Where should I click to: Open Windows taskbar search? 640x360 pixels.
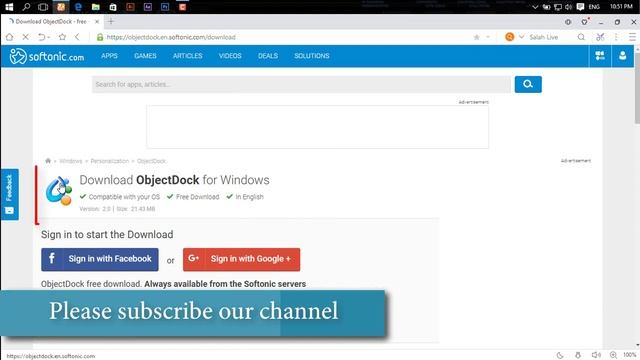click(26, 7)
